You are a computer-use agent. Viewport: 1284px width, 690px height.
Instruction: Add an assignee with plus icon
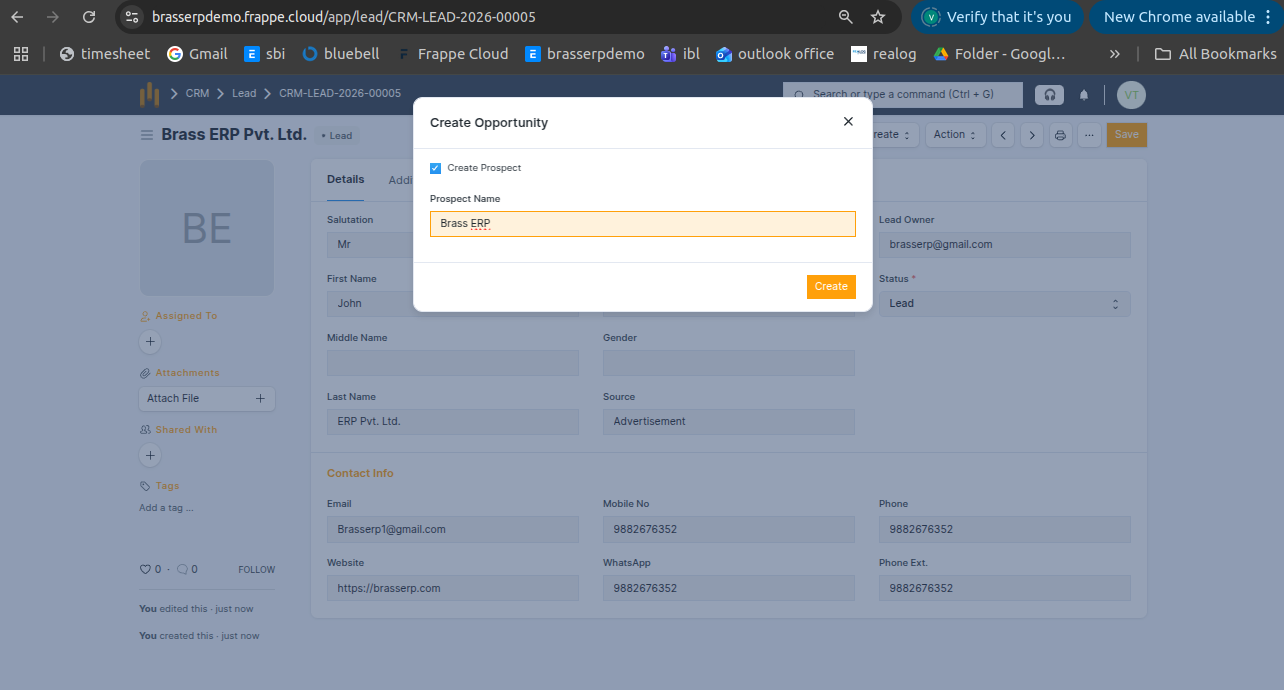tap(150, 342)
